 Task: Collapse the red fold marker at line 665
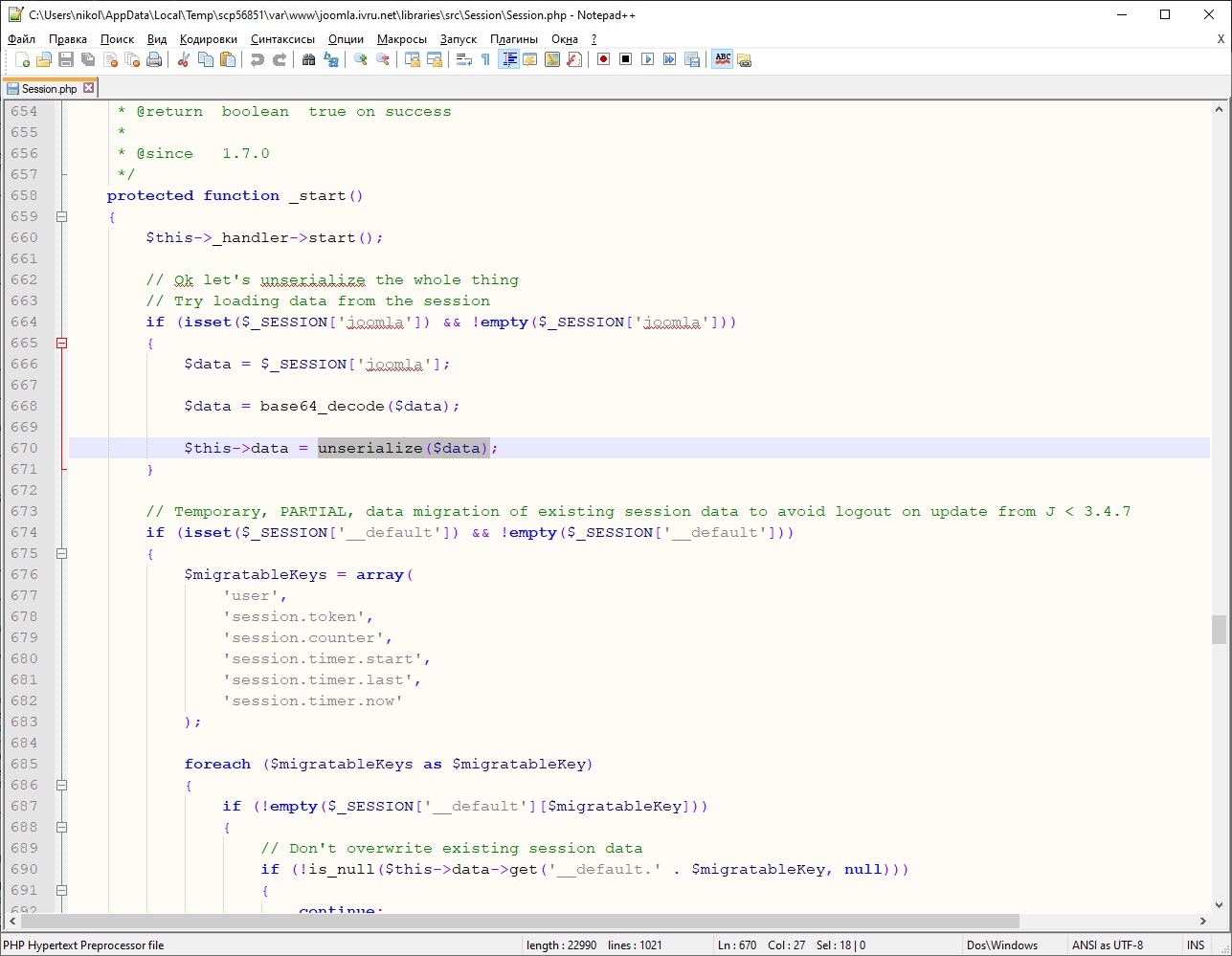(62, 343)
